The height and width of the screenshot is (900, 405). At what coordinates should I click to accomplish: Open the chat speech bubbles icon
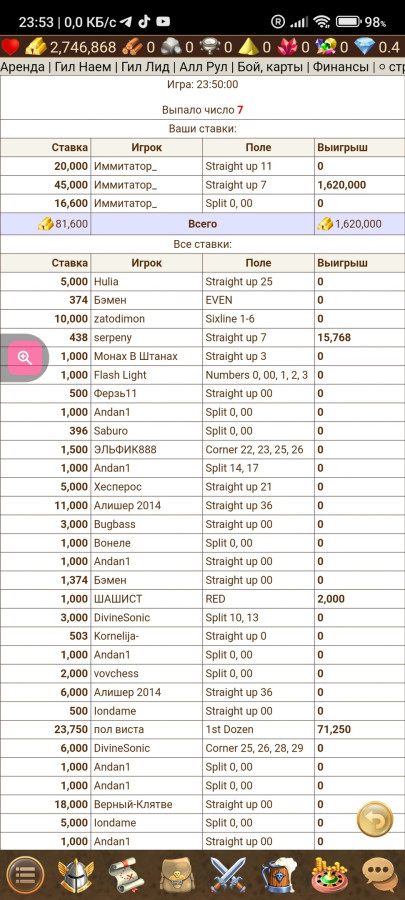(x=380, y=875)
